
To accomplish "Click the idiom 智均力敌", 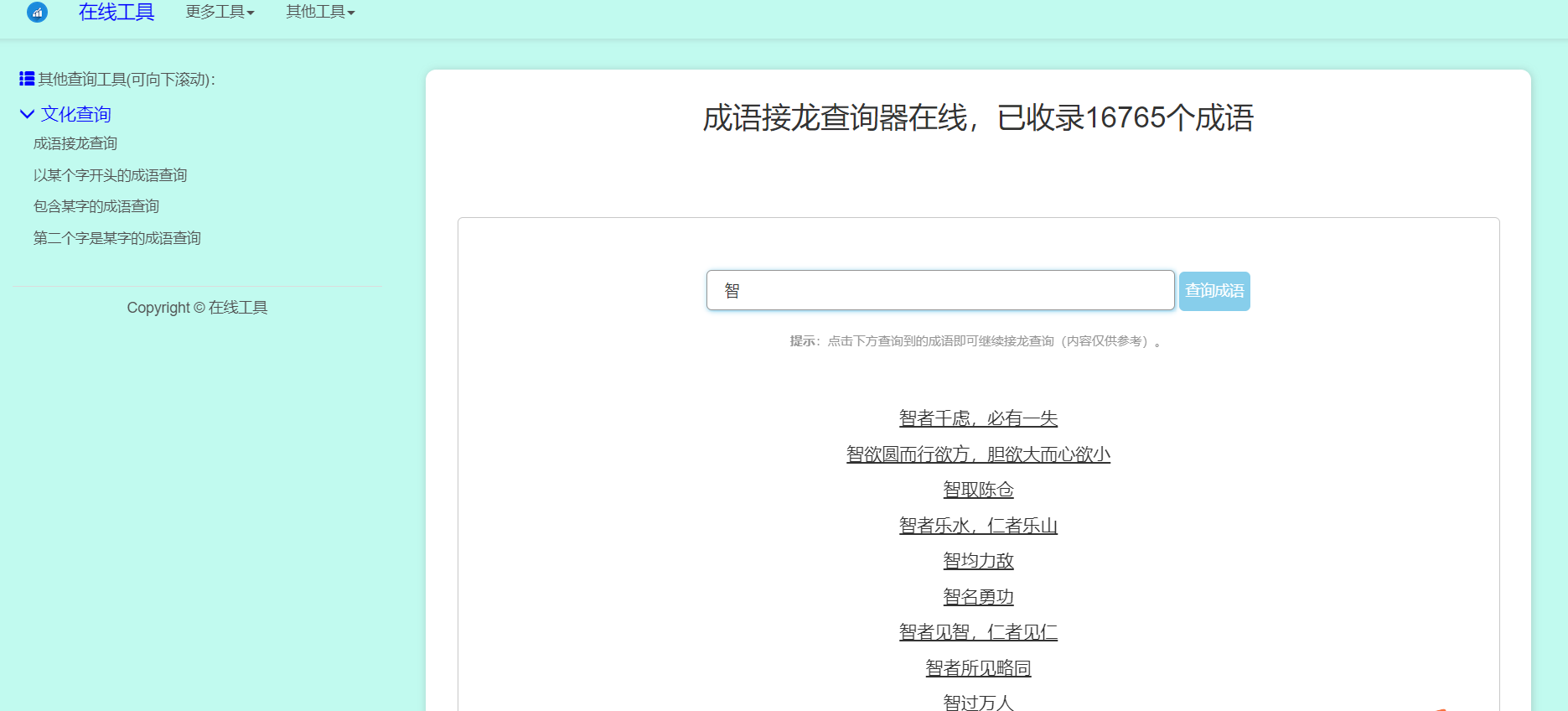I will pos(978,561).
